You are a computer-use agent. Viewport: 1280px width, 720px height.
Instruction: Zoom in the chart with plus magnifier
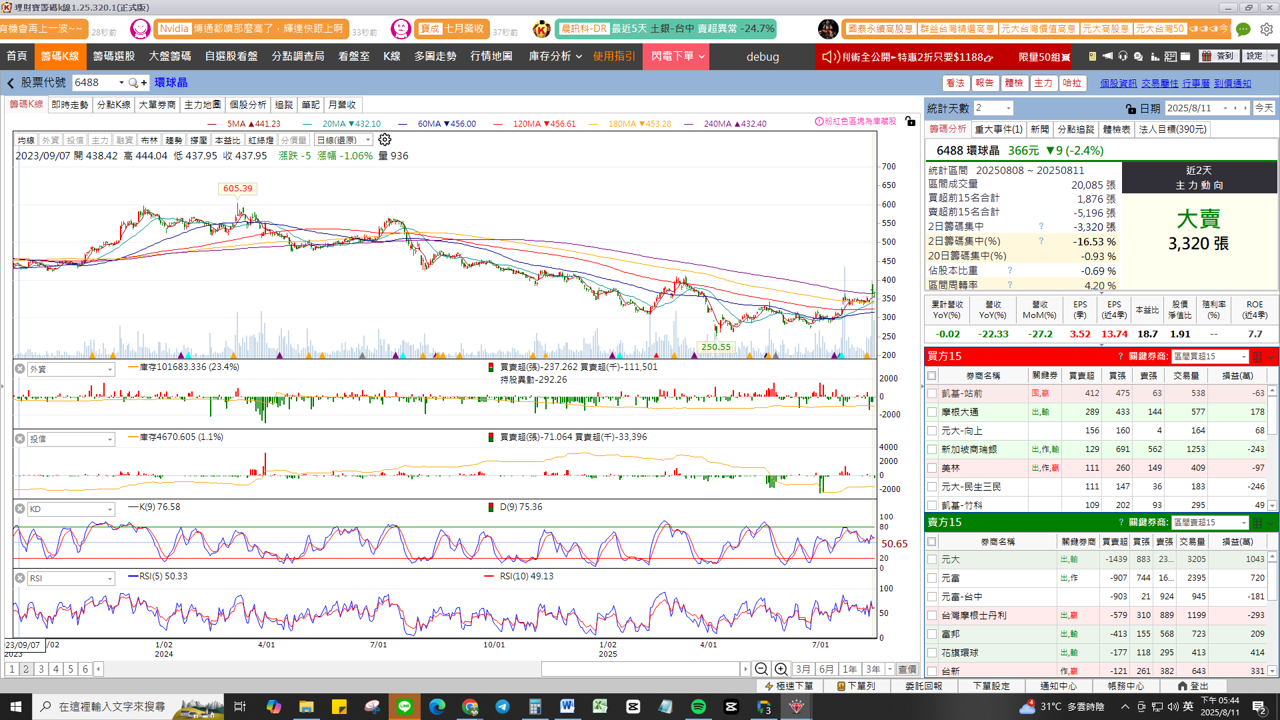click(781, 669)
